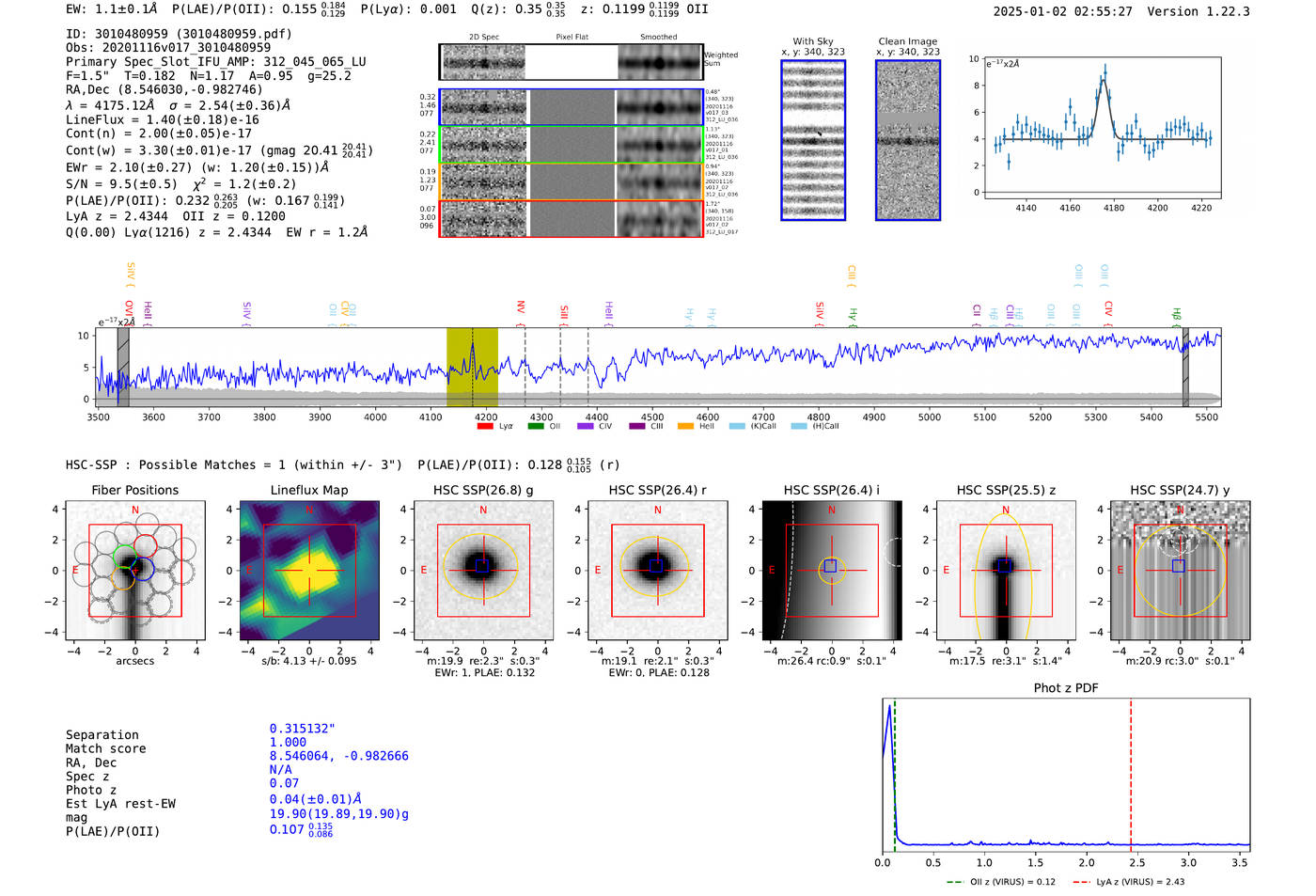Select the red-bordered 2D spectrum fiber row

coord(572,219)
